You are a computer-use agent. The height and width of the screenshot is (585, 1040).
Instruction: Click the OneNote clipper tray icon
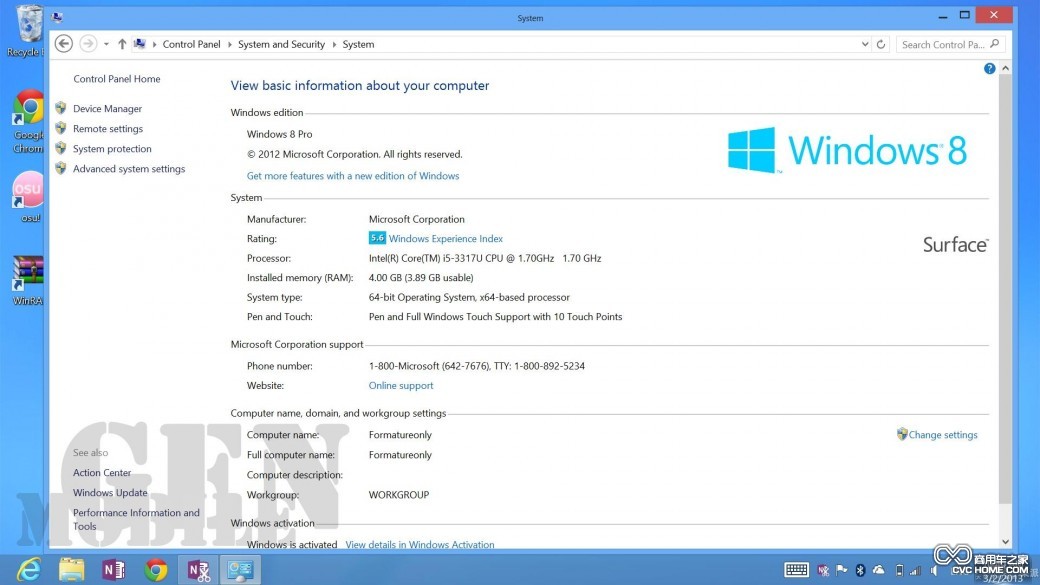click(823, 570)
